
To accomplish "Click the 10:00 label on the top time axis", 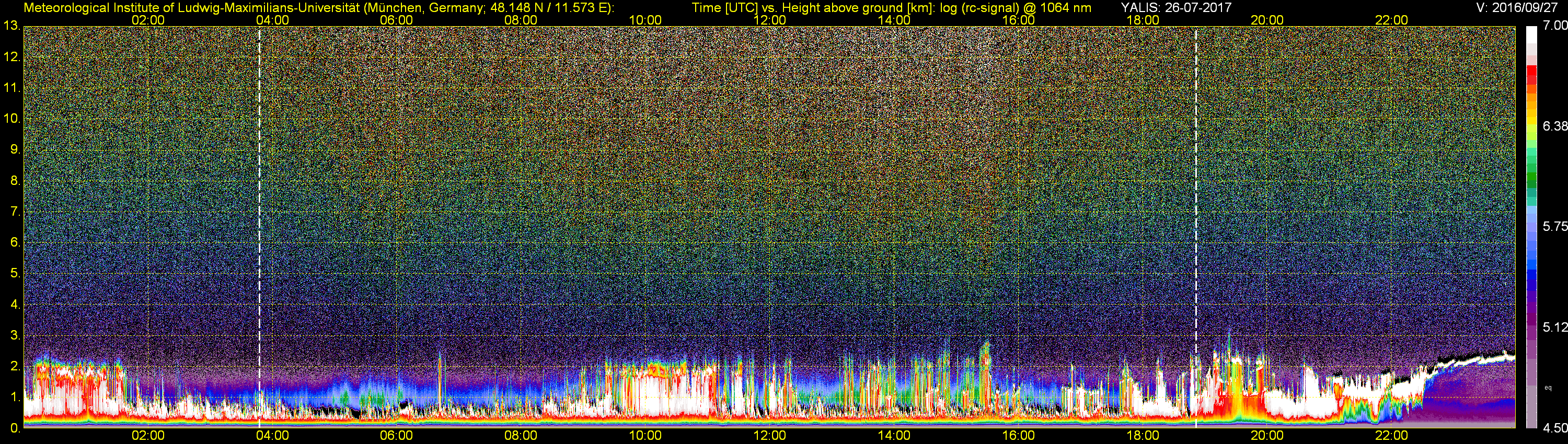I will [x=645, y=20].
